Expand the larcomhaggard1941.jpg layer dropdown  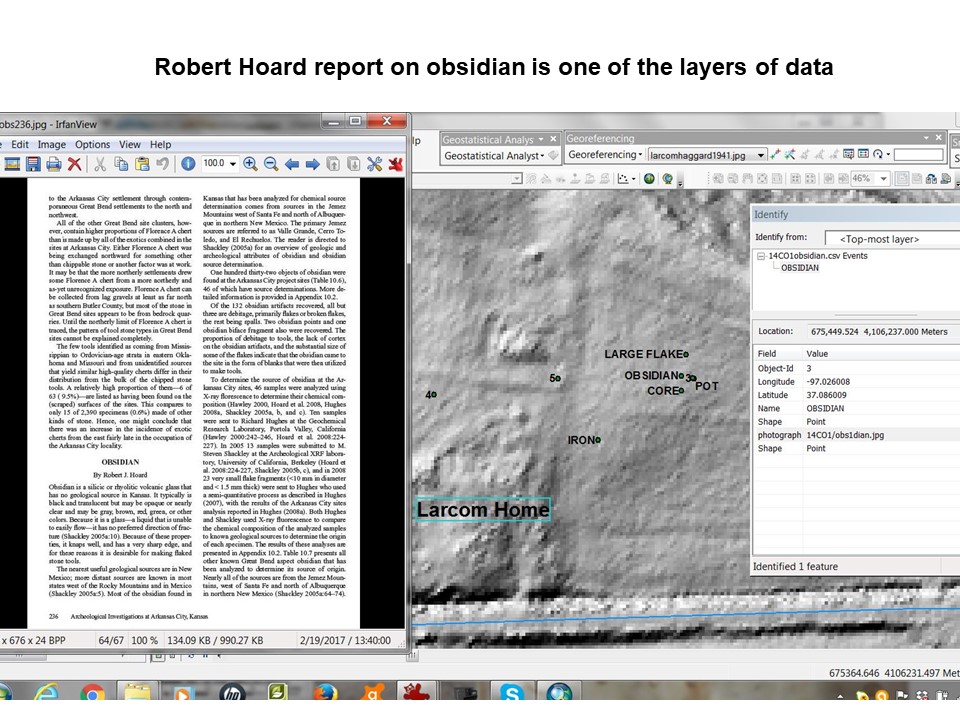tap(761, 155)
